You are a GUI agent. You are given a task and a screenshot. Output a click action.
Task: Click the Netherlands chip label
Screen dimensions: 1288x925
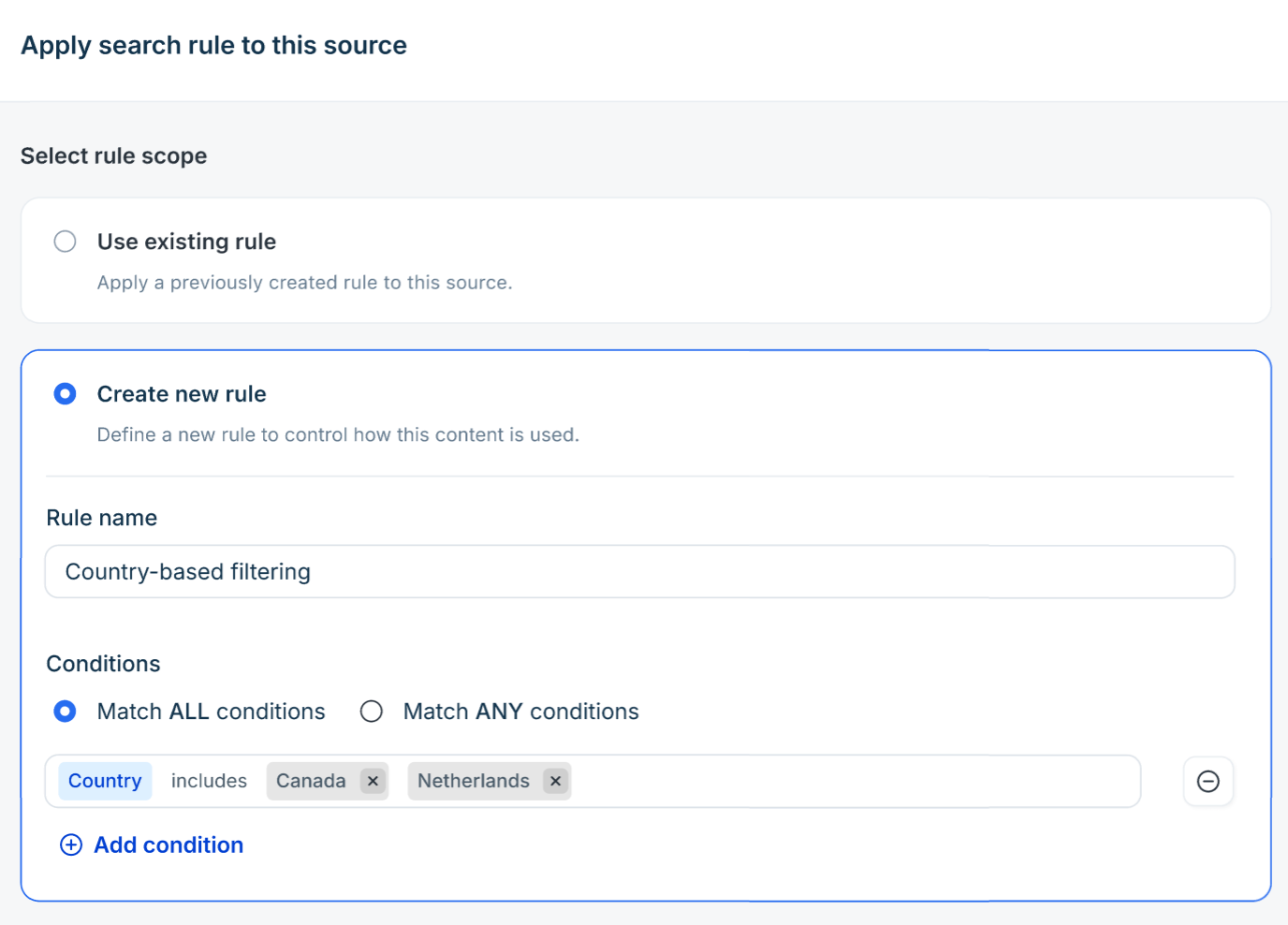click(474, 781)
